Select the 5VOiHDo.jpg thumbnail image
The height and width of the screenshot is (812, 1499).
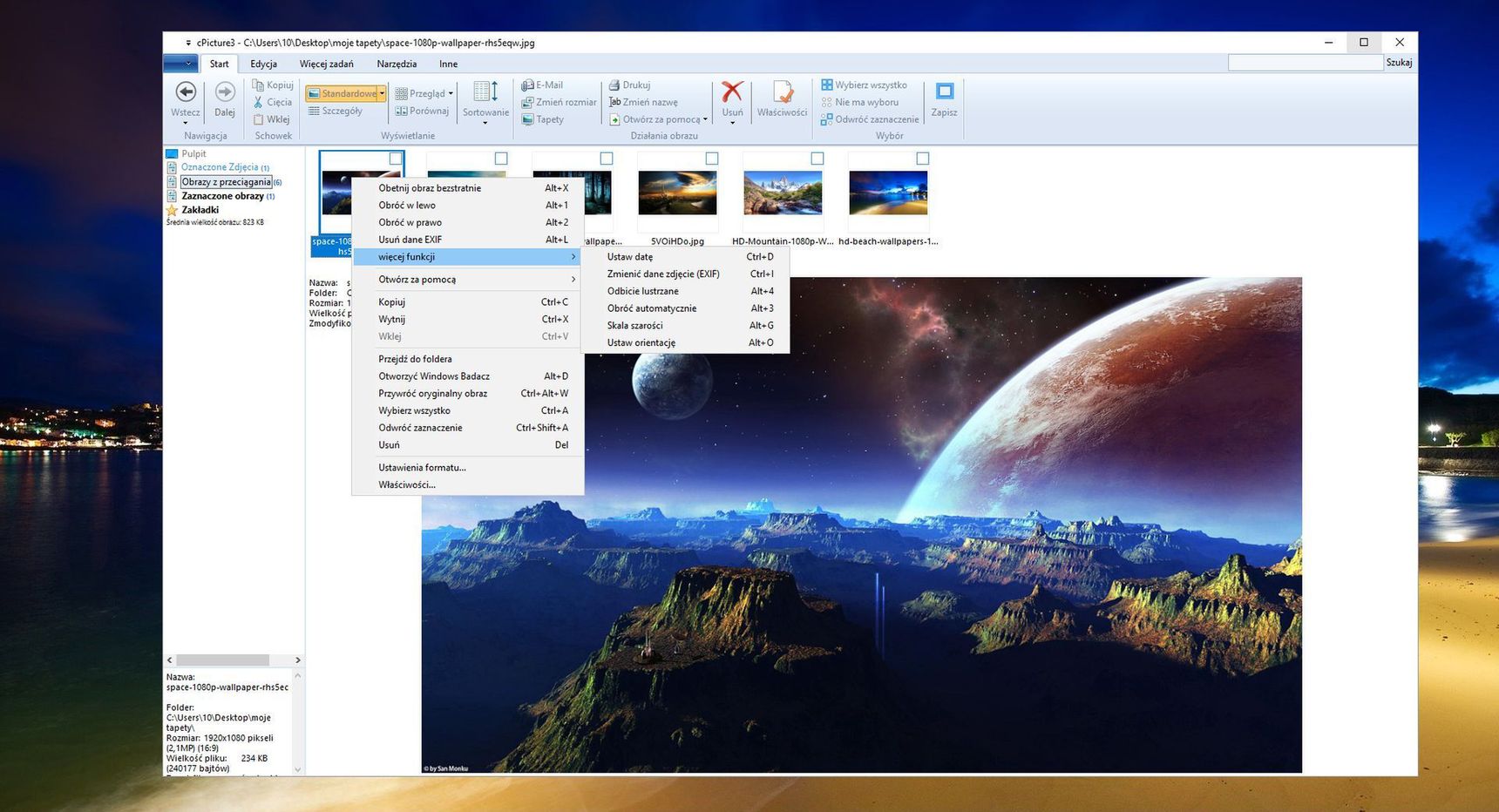point(677,193)
